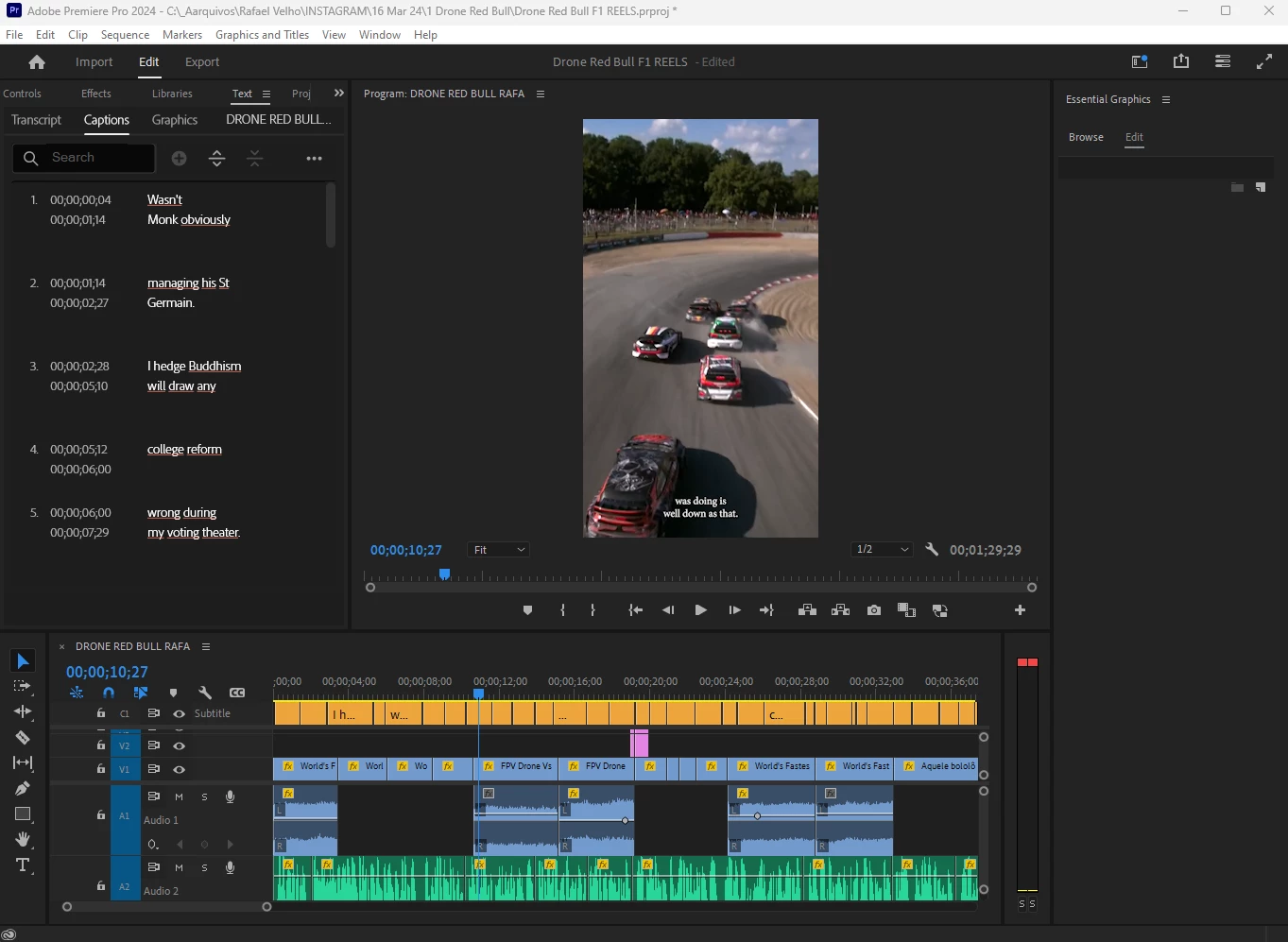
Task: Go to Out point
Action: coord(766,610)
